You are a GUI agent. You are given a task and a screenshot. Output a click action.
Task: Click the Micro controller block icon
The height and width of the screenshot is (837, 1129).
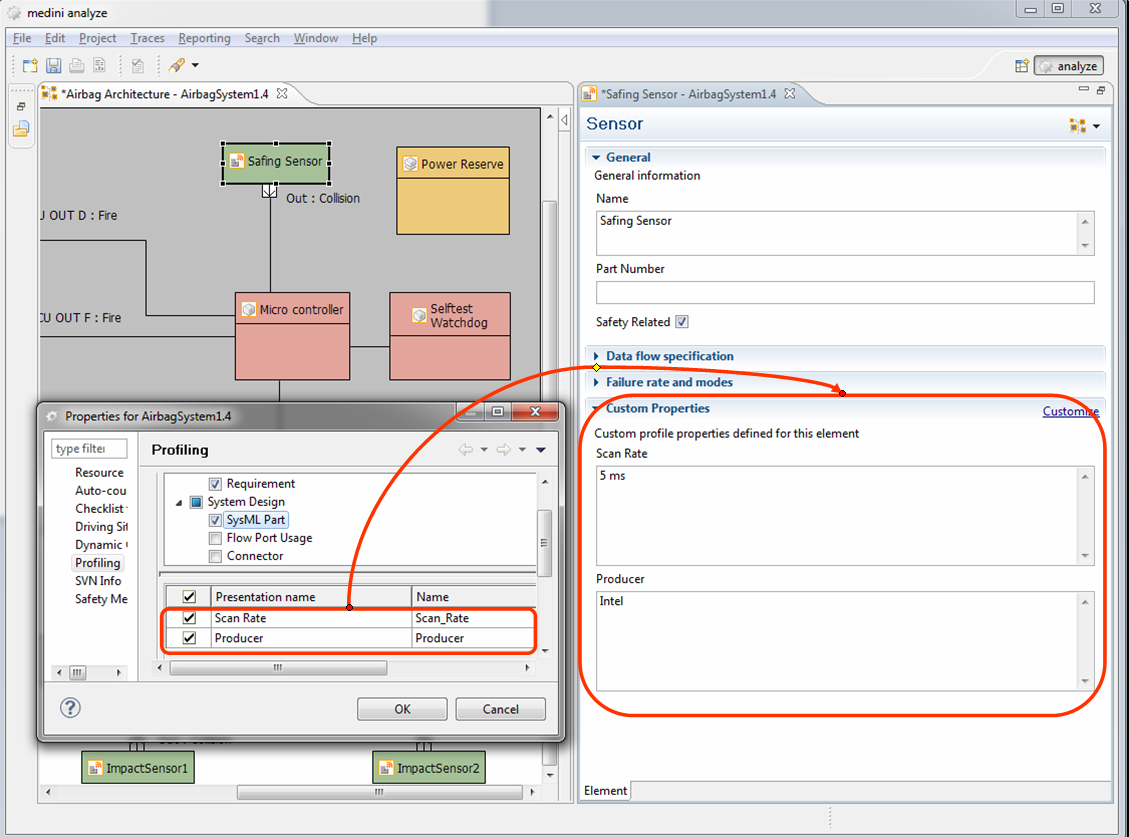click(x=248, y=310)
